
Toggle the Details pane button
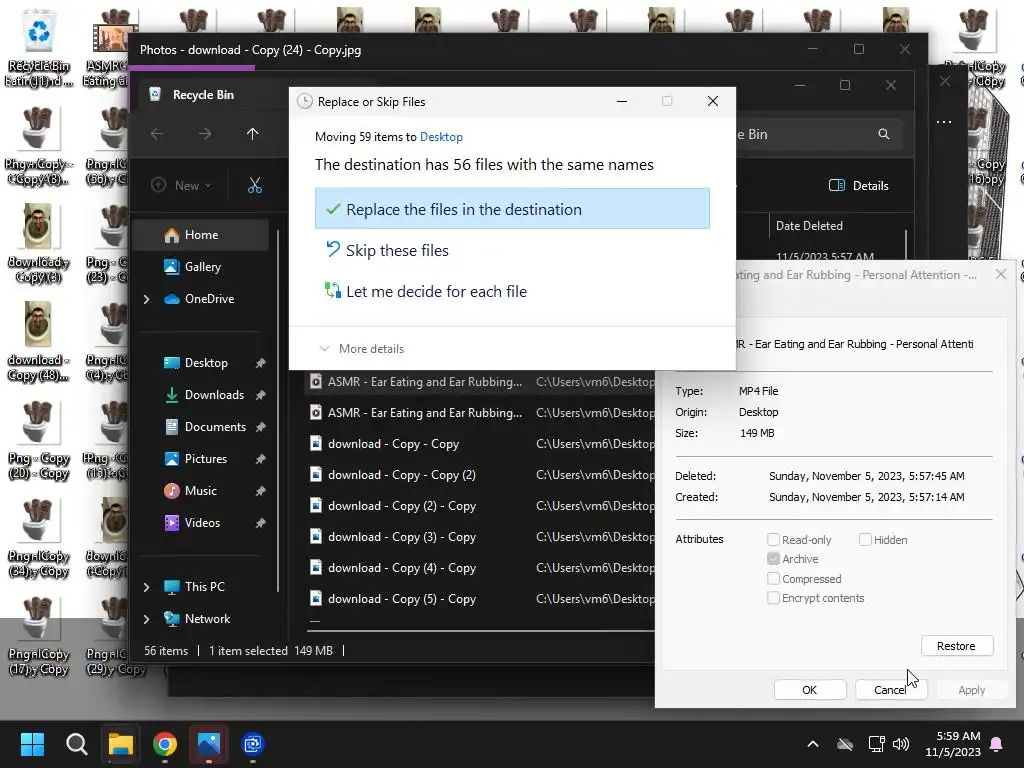coord(859,185)
